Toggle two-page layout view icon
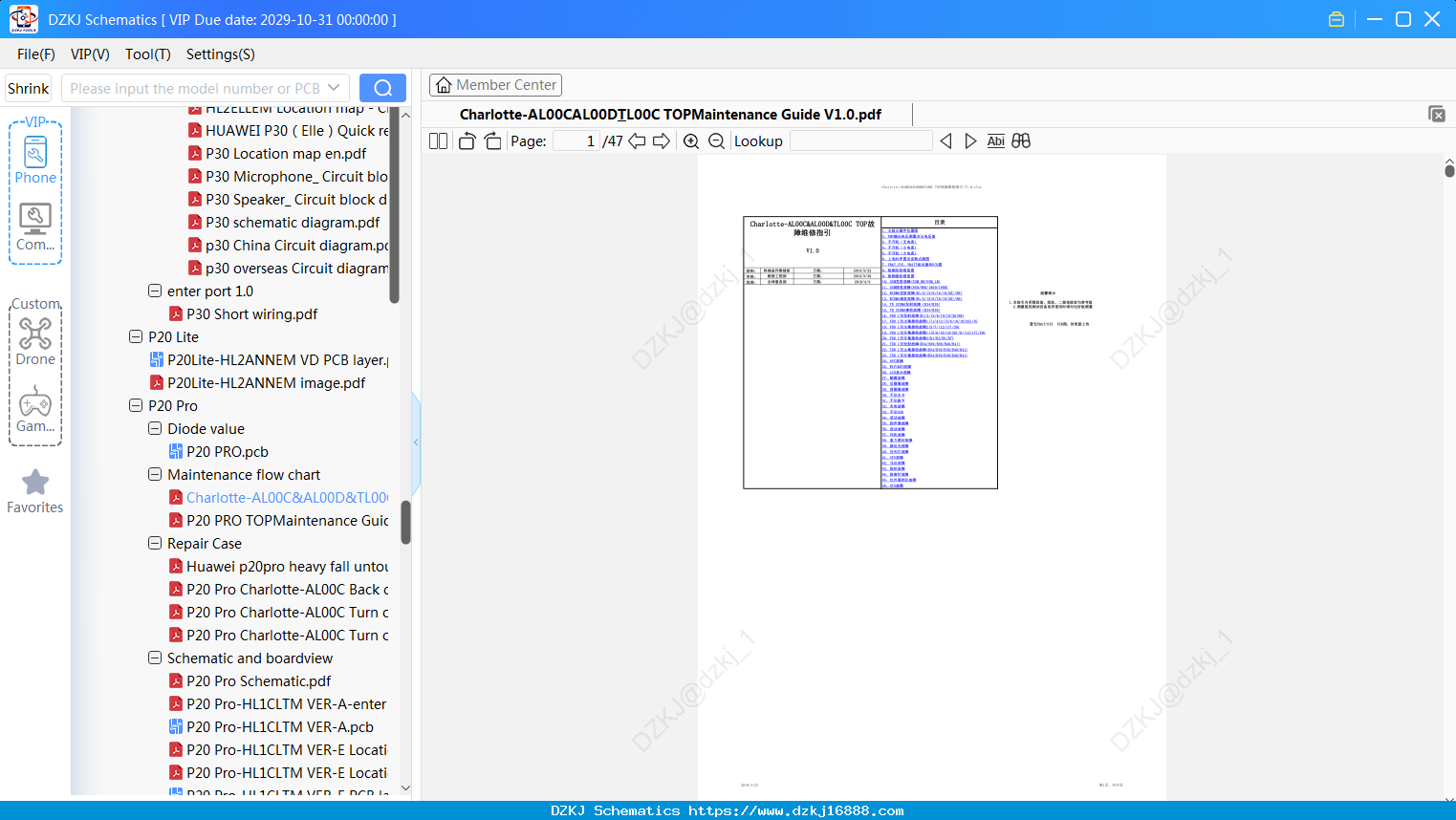 [439, 140]
